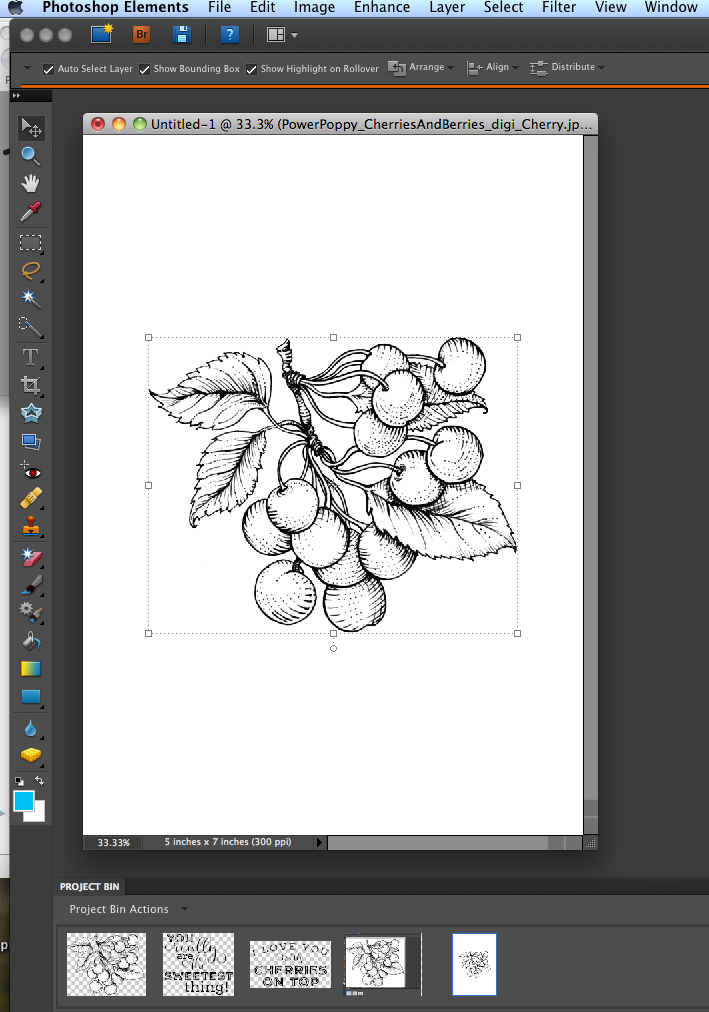This screenshot has width=709, height=1012.
Task: Select the Straighten tool
Action: [x=30, y=442]
